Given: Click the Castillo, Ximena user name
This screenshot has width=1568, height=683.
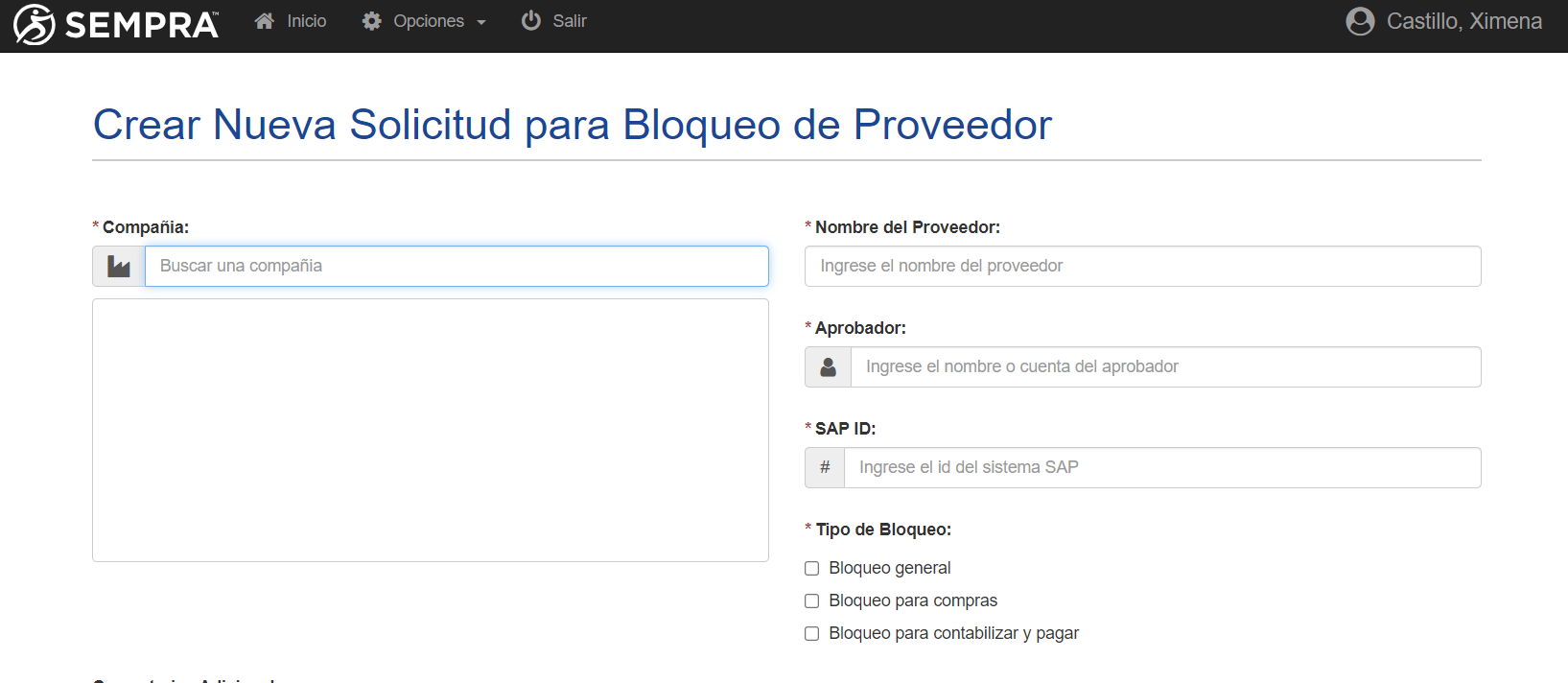Looking at the screenshot, I should (x=1463, y=21).
